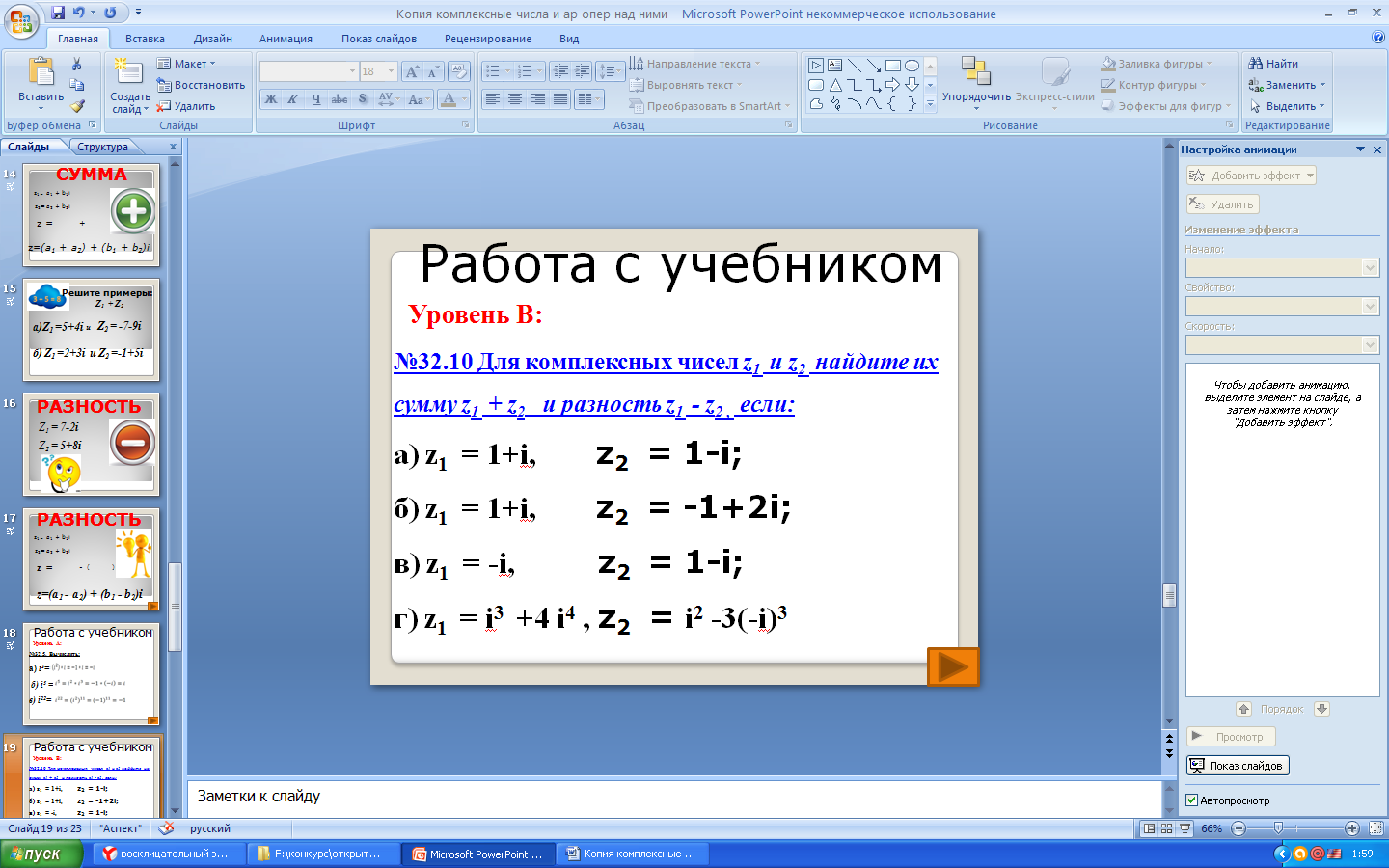1389x868 pixels.
Task: Justify the text alignment
Action: pos(559,99)
